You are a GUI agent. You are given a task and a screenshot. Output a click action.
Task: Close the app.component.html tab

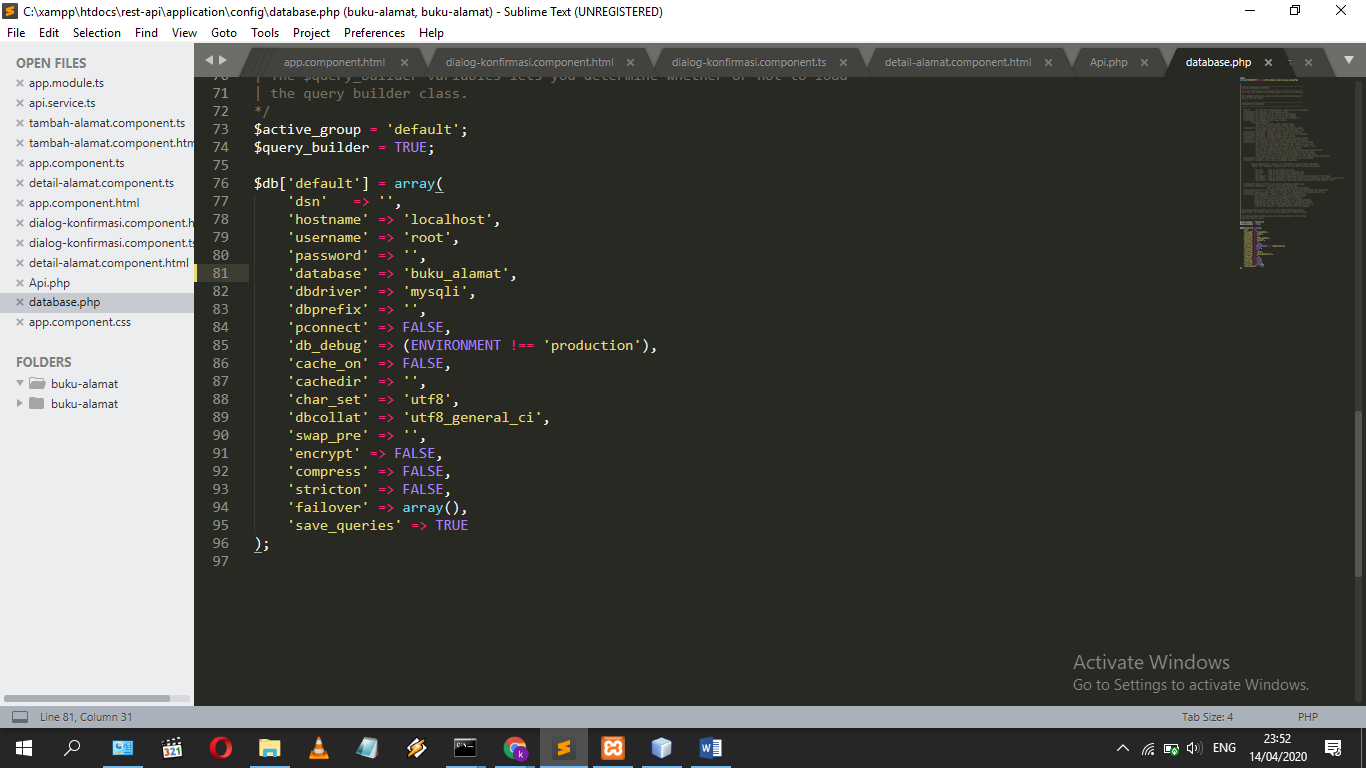[406, 62]
